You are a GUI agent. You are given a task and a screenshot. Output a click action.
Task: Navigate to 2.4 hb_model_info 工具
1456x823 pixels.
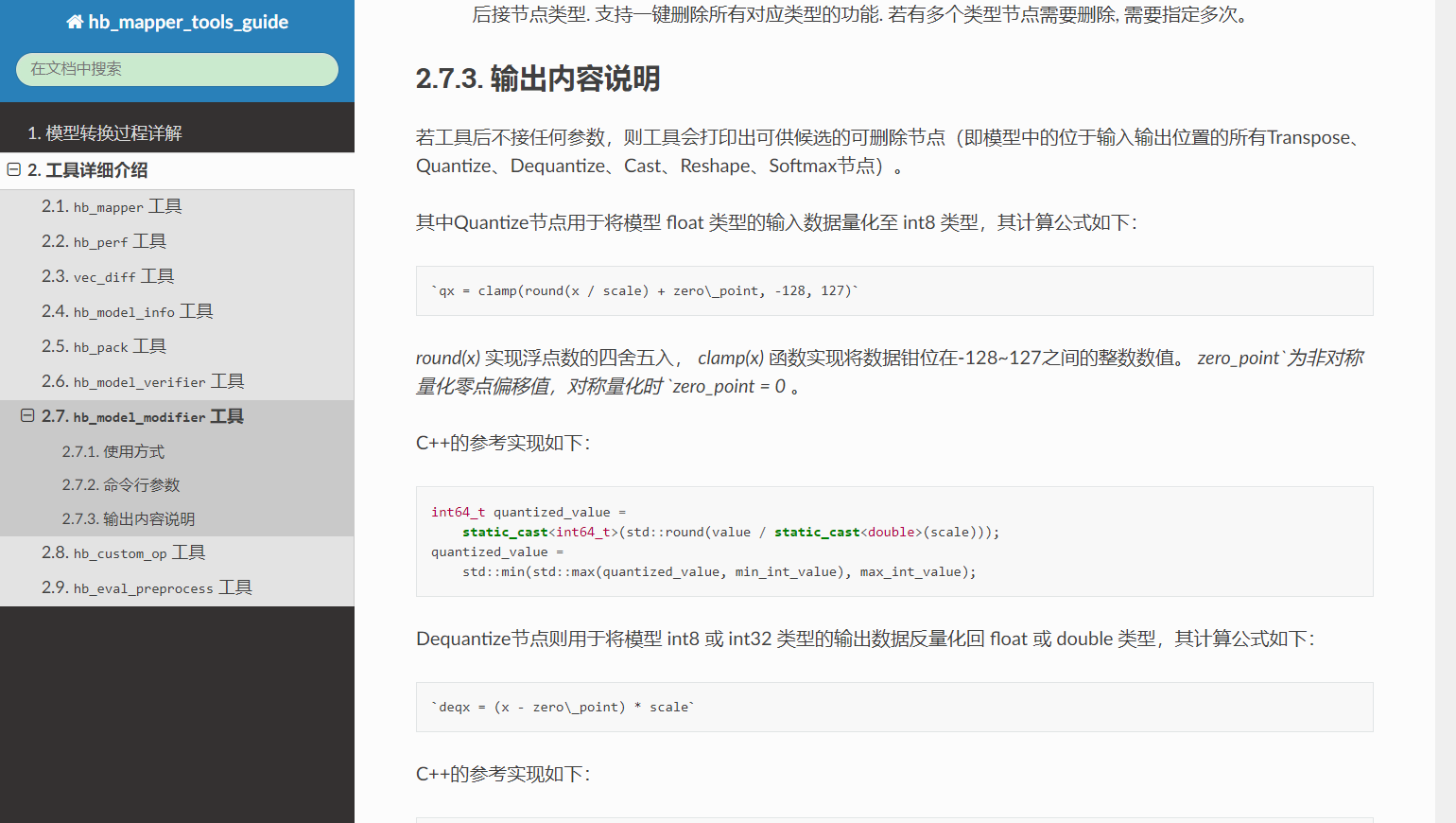click(x=128, y=311)
